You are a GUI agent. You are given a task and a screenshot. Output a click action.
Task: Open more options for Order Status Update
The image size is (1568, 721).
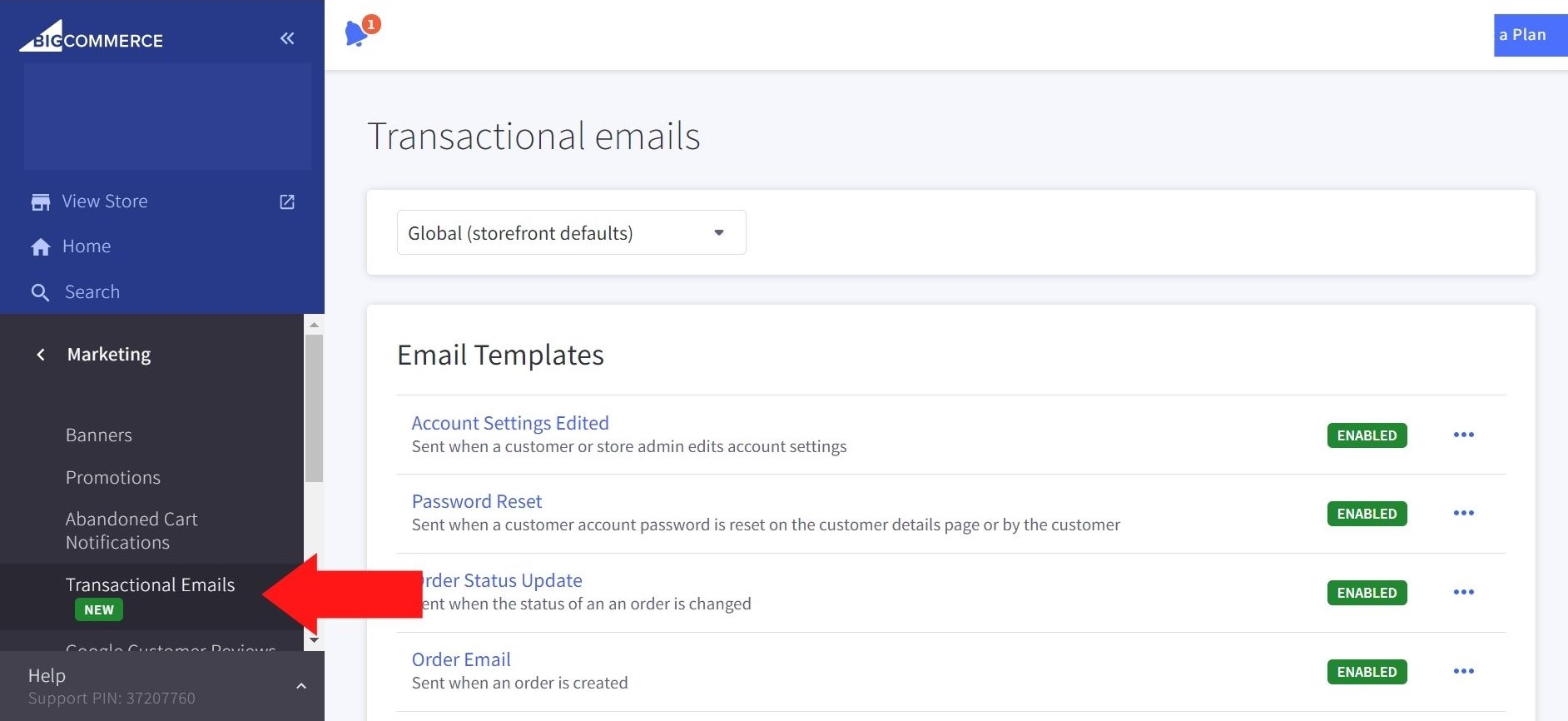click(x=1463, y=592)
